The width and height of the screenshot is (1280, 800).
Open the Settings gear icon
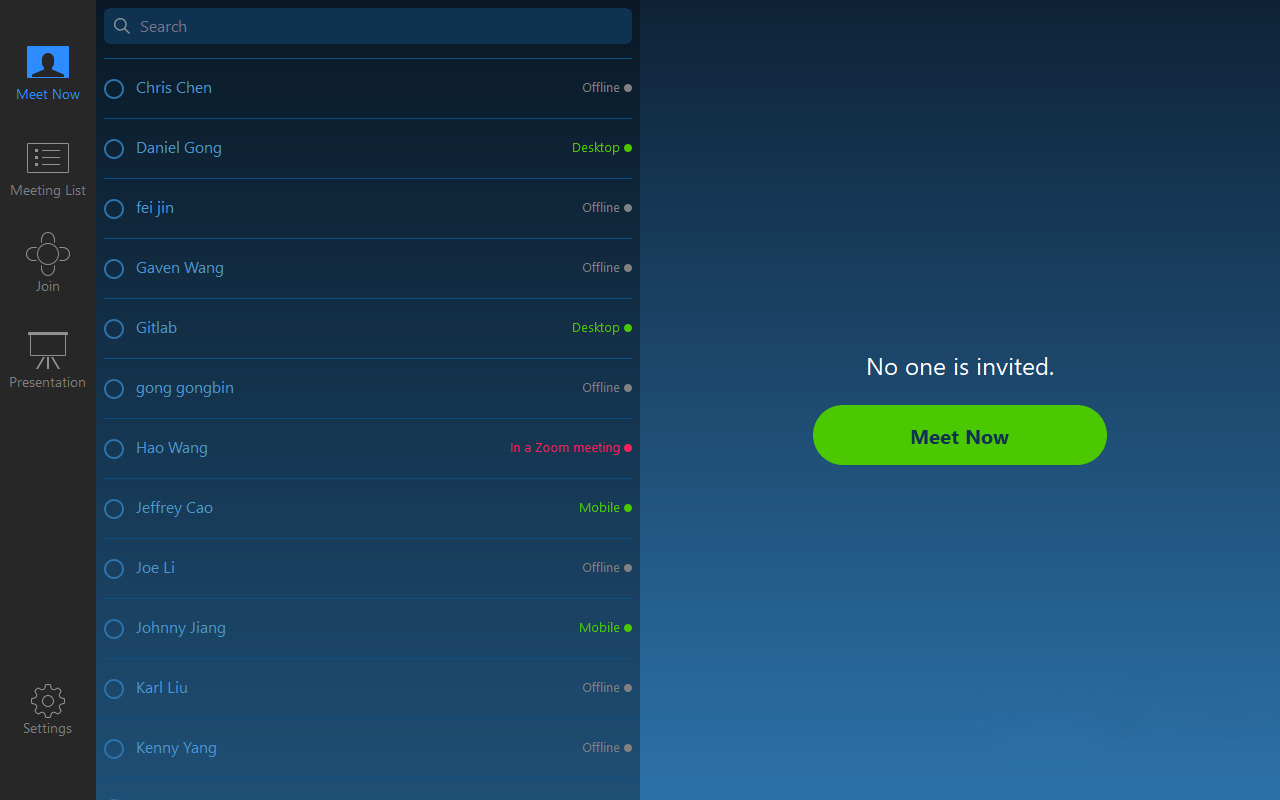[x=48, y=701]
